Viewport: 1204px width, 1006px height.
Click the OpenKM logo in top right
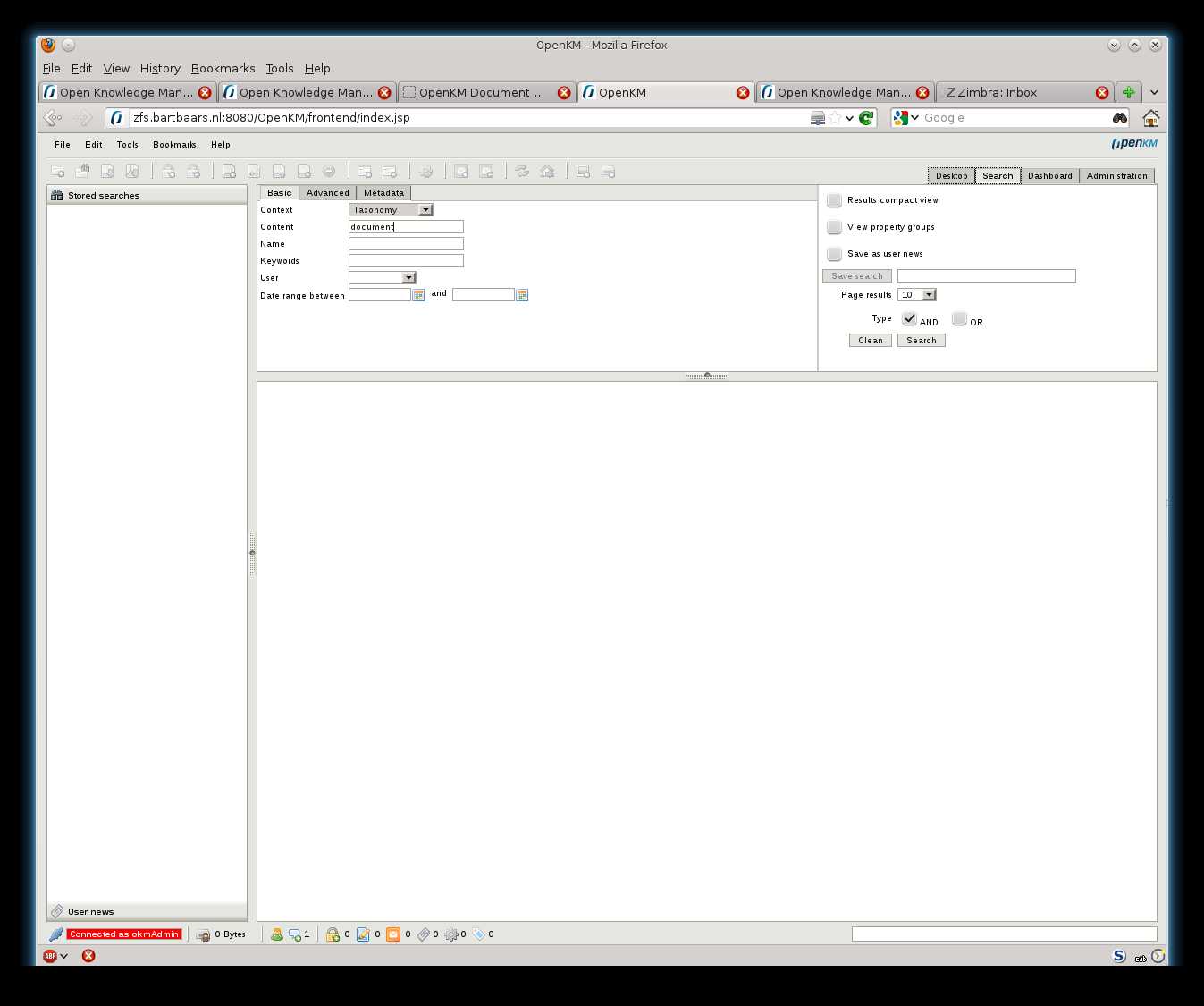[x=1134, y=143]
